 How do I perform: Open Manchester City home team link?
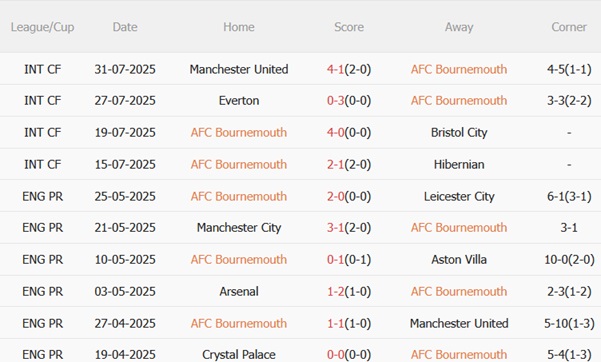click(239, 228)
